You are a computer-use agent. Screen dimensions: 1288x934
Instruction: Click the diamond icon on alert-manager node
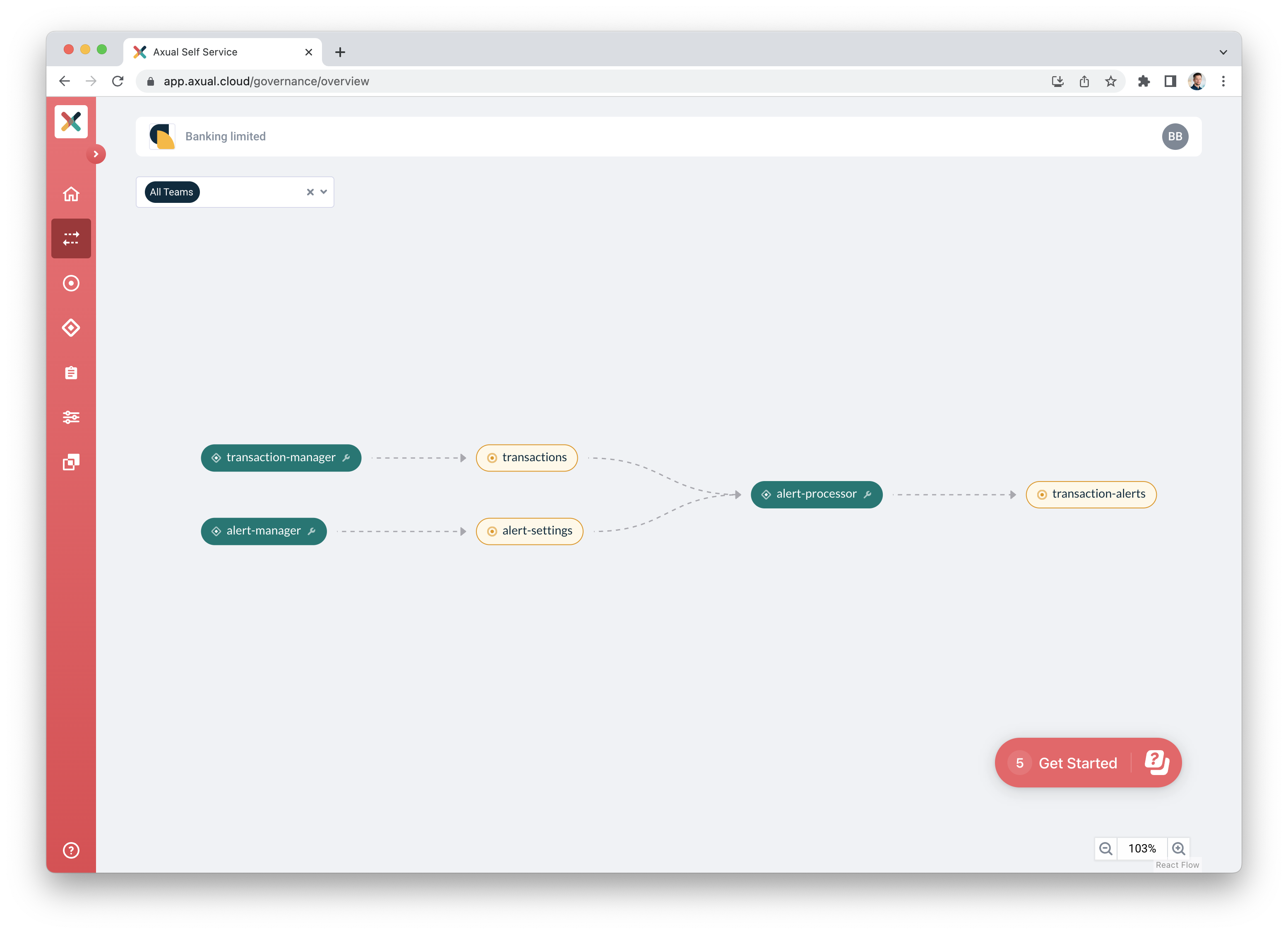pyautogui.click(x=216, y=531)
